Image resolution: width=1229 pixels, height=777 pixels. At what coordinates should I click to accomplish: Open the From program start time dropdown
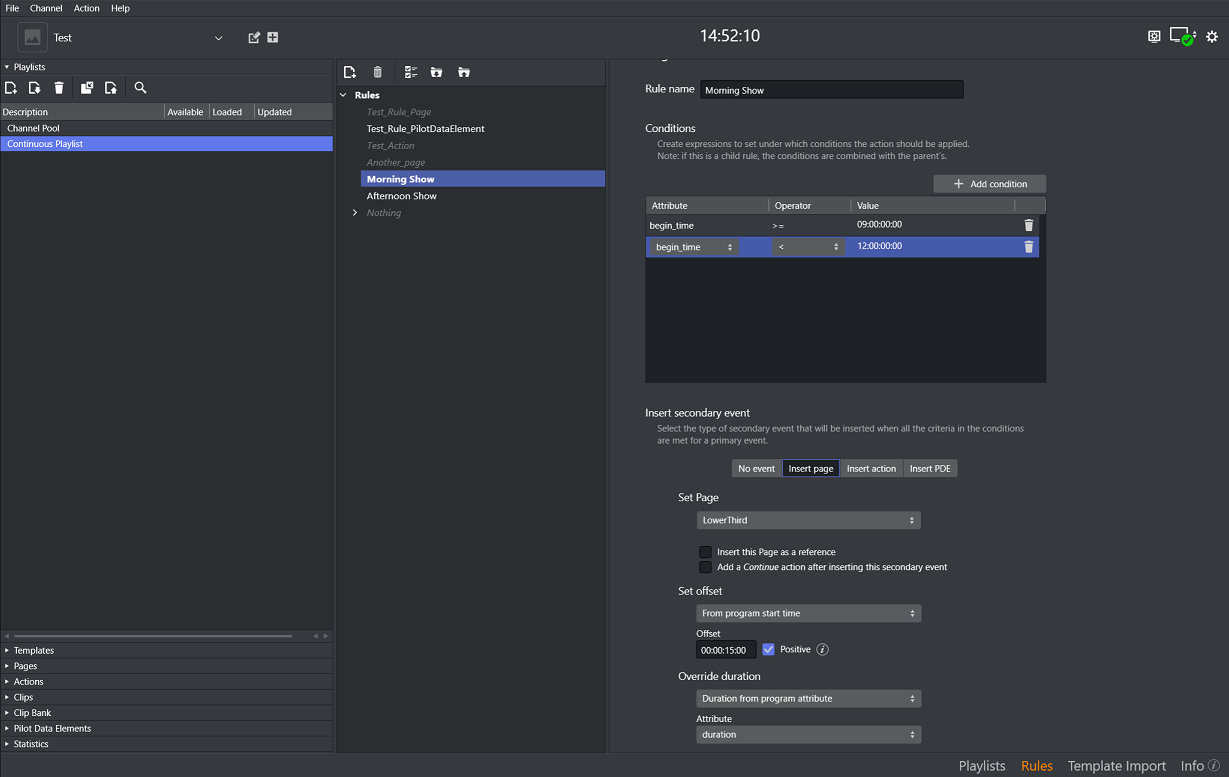(x=808, y=613)
